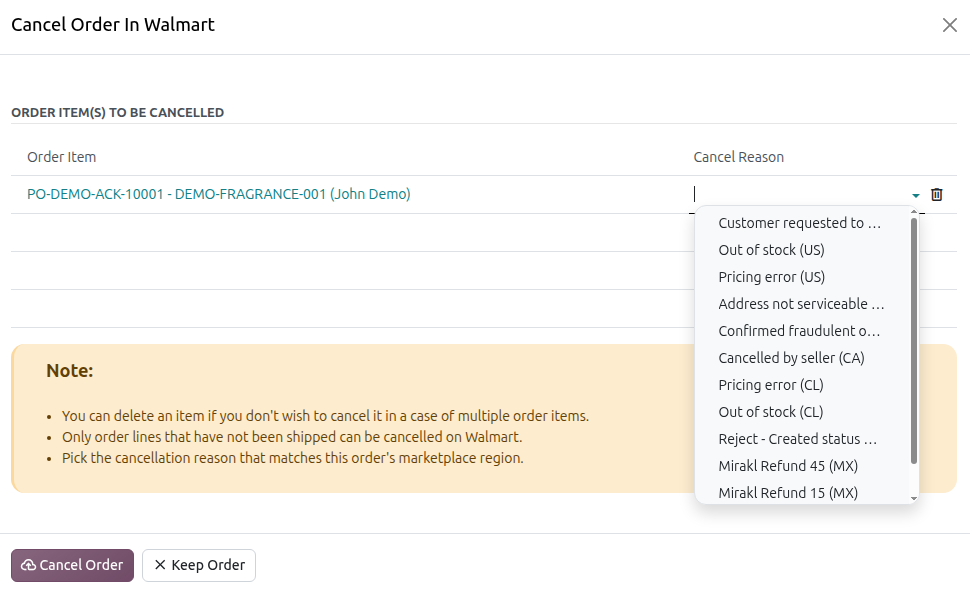The image size is (970, 591).
Task: Click the 'Order Item' column header
Action: pos(61,157)
